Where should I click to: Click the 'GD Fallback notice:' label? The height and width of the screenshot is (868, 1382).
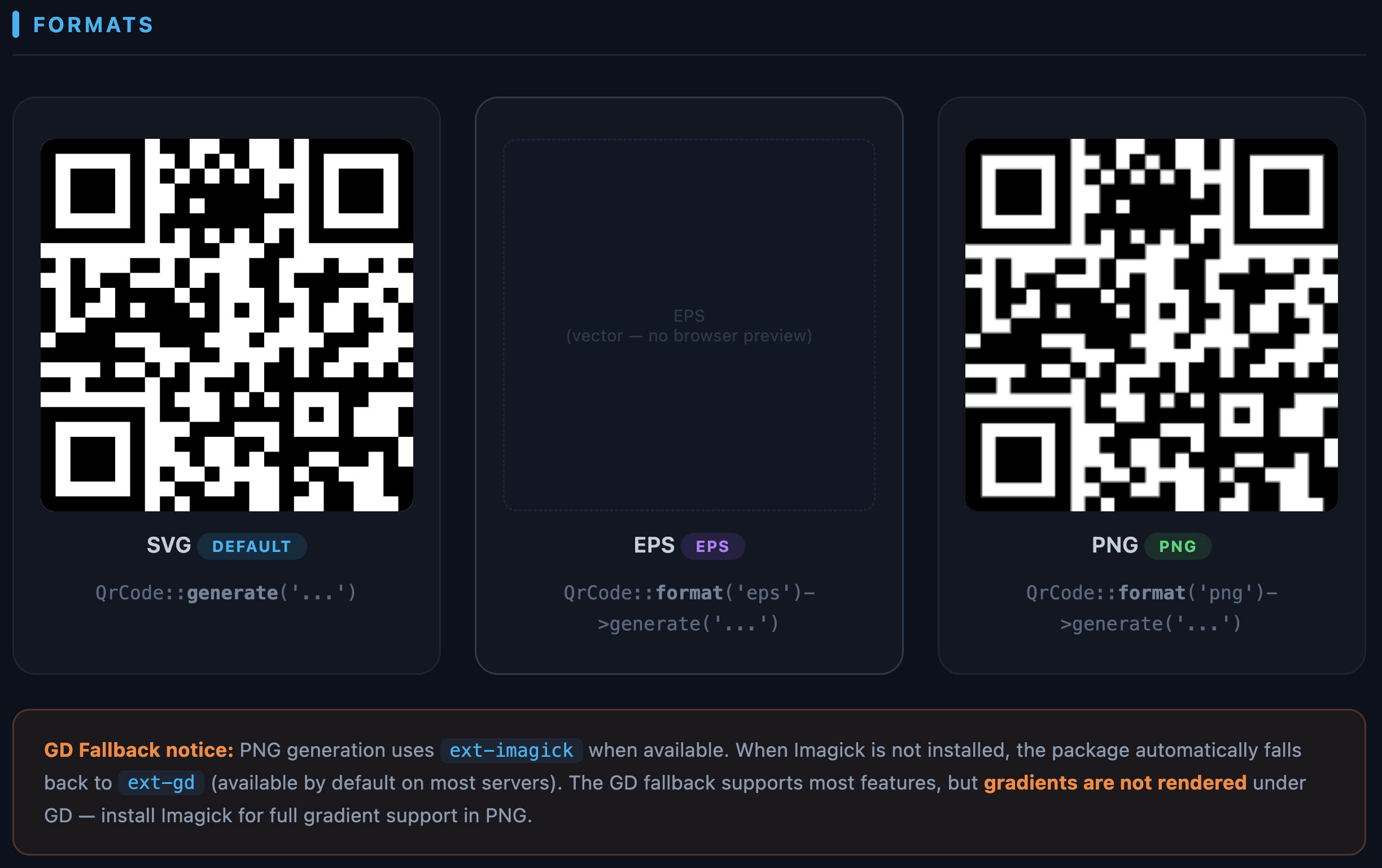click(139, 751)
